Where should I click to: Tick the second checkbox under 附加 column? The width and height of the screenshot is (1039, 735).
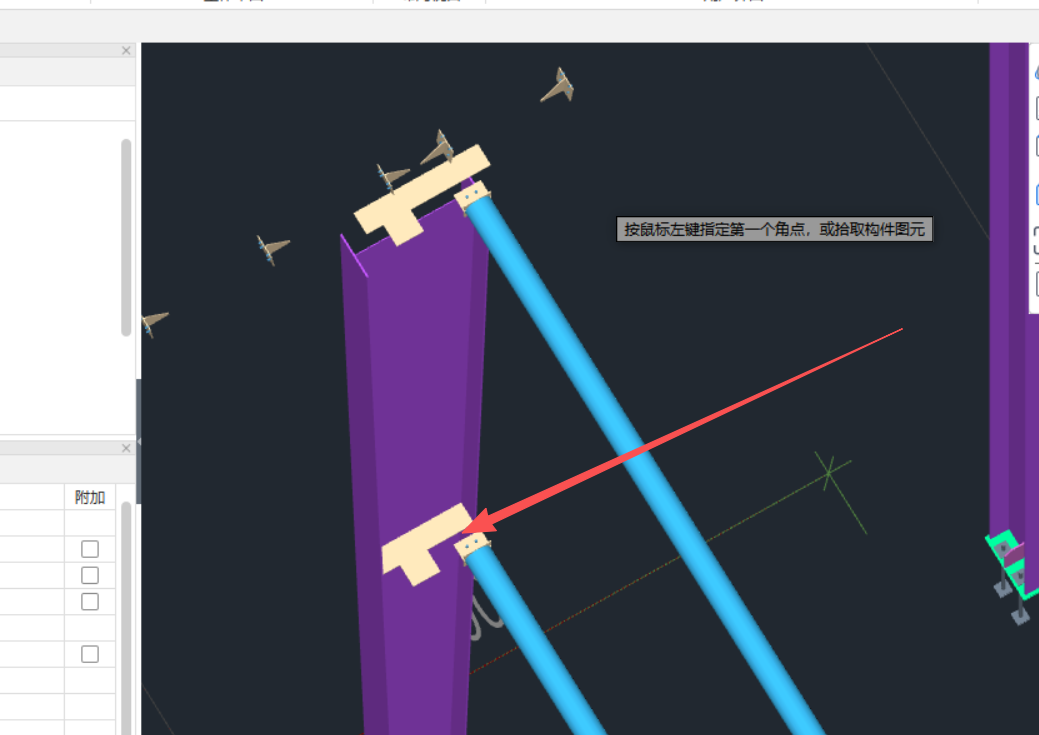90,575
